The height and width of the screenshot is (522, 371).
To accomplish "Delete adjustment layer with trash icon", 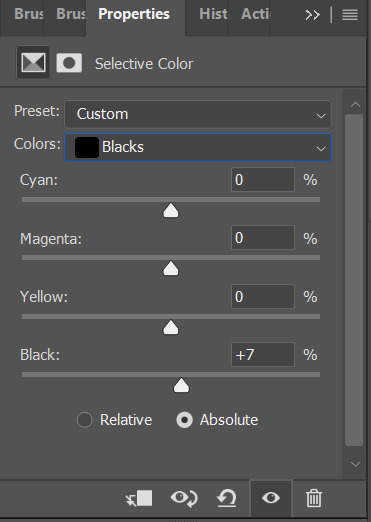I will (314, 499).
